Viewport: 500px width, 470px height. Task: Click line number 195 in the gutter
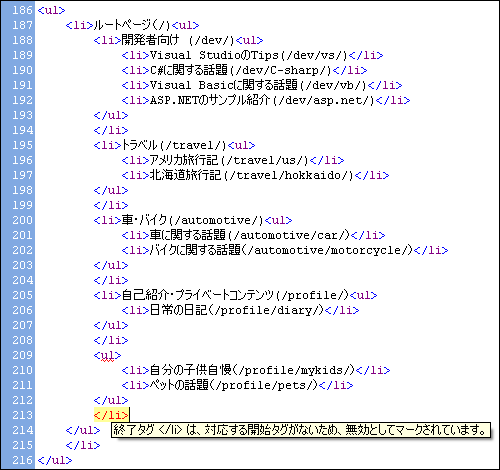point(22,145)
